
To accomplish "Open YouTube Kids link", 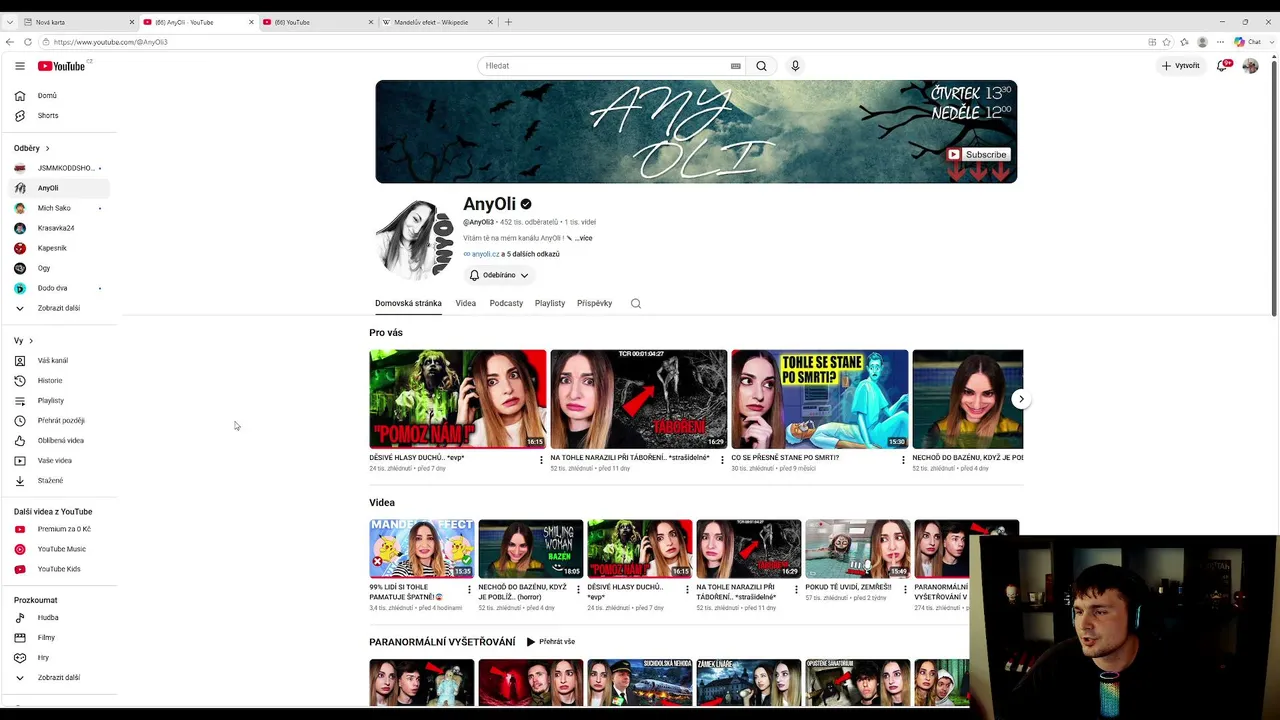I will [59, 569].
